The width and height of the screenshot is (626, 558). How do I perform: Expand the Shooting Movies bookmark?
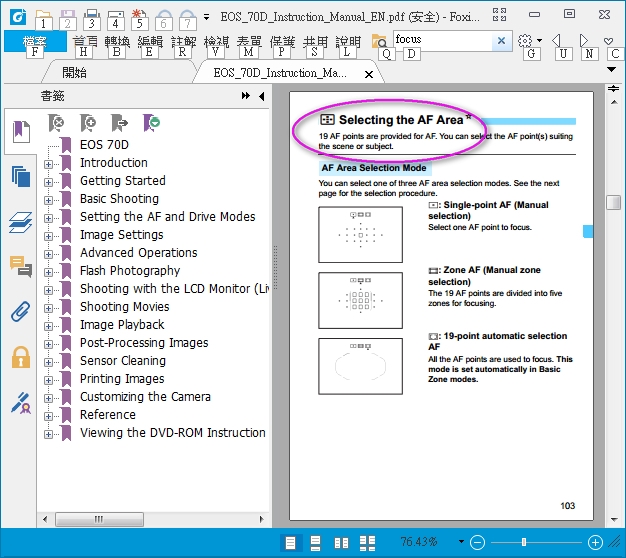tap(48, 308)
